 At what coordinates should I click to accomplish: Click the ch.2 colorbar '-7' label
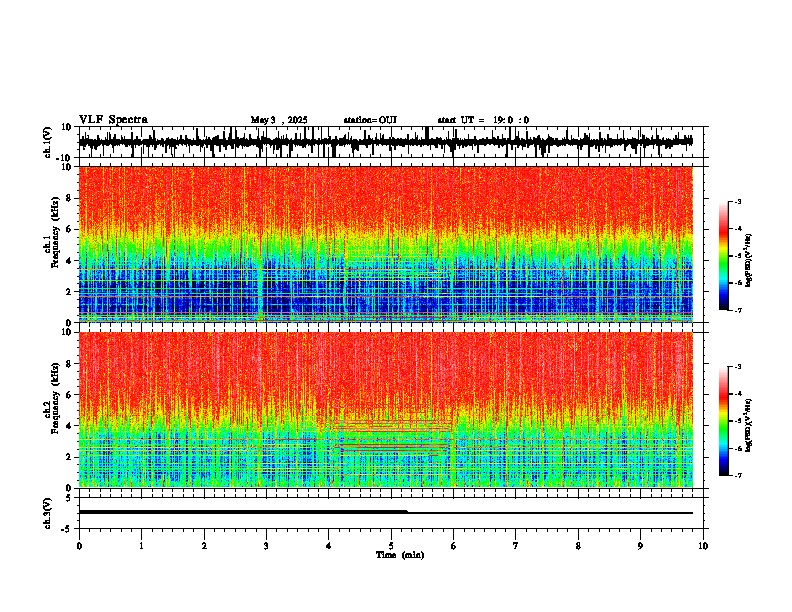tap(738, 475)
